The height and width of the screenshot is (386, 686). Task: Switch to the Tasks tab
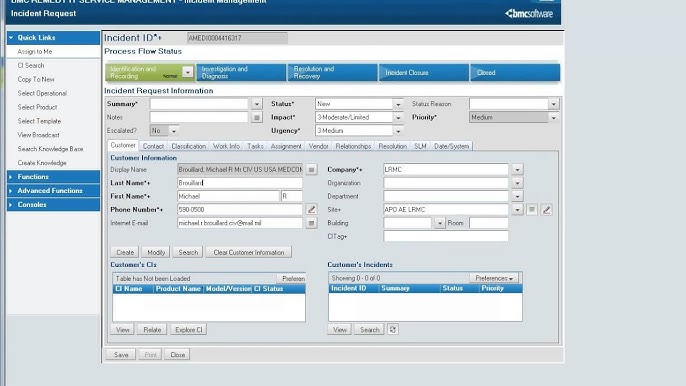point(255,146)
